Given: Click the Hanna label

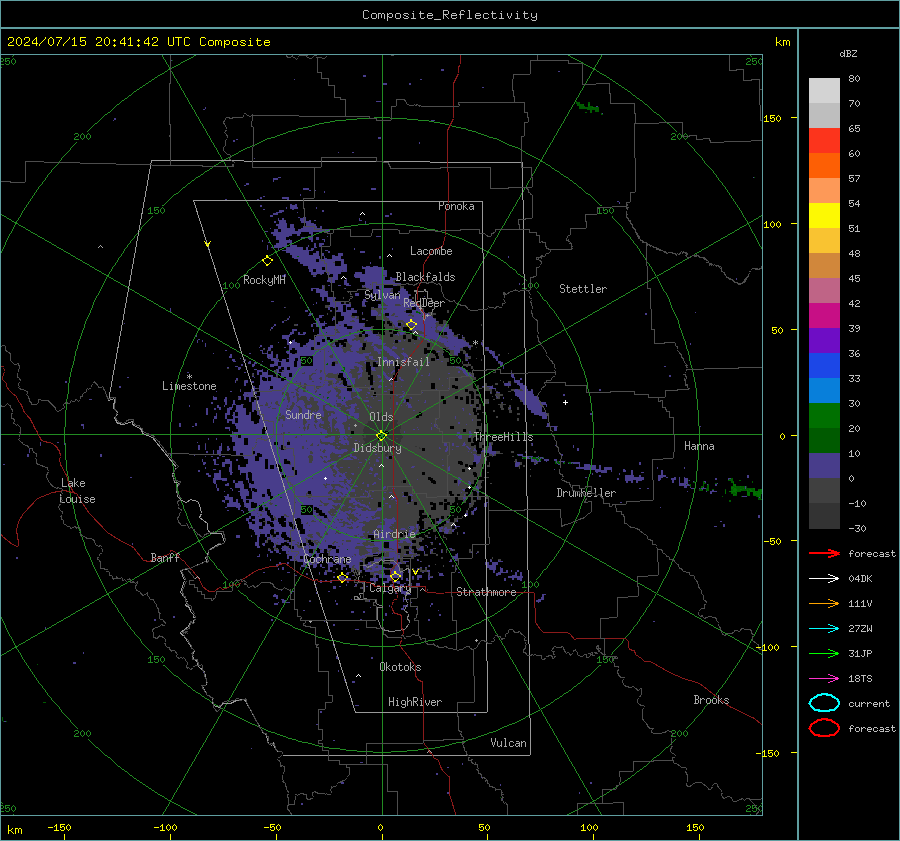Looking at the screenshot, I should [699, 446].
